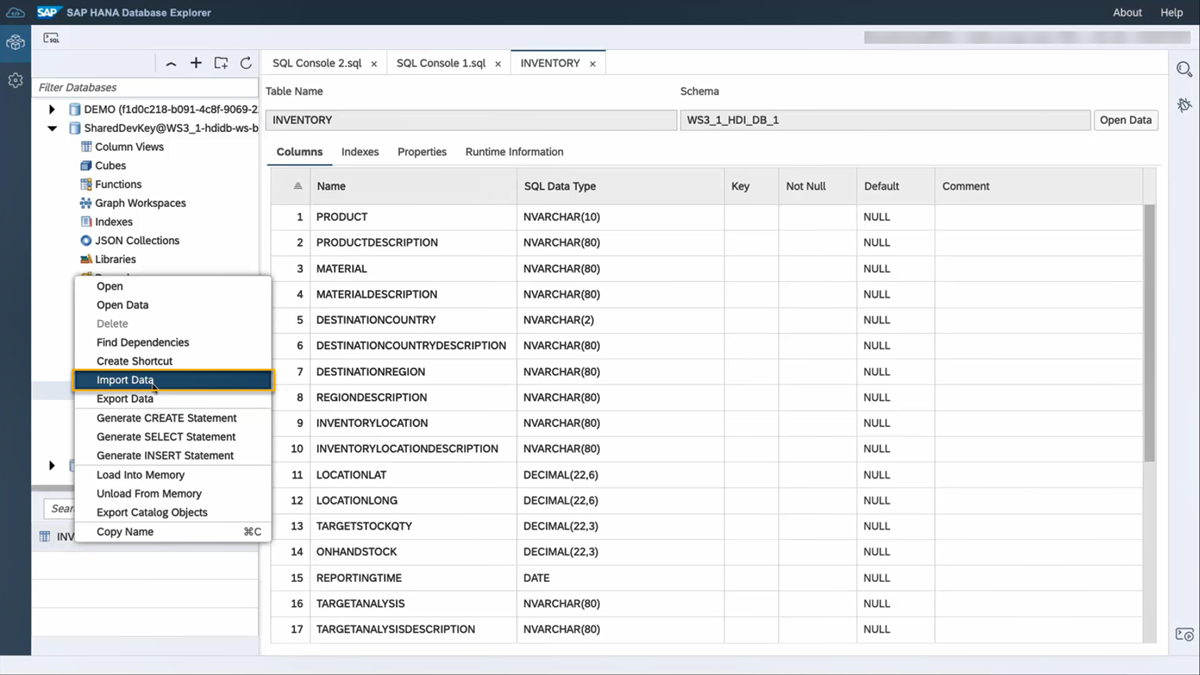Click the SAP logo
Viewport: 1200px width, 675px height.
(x=50, y=12)
